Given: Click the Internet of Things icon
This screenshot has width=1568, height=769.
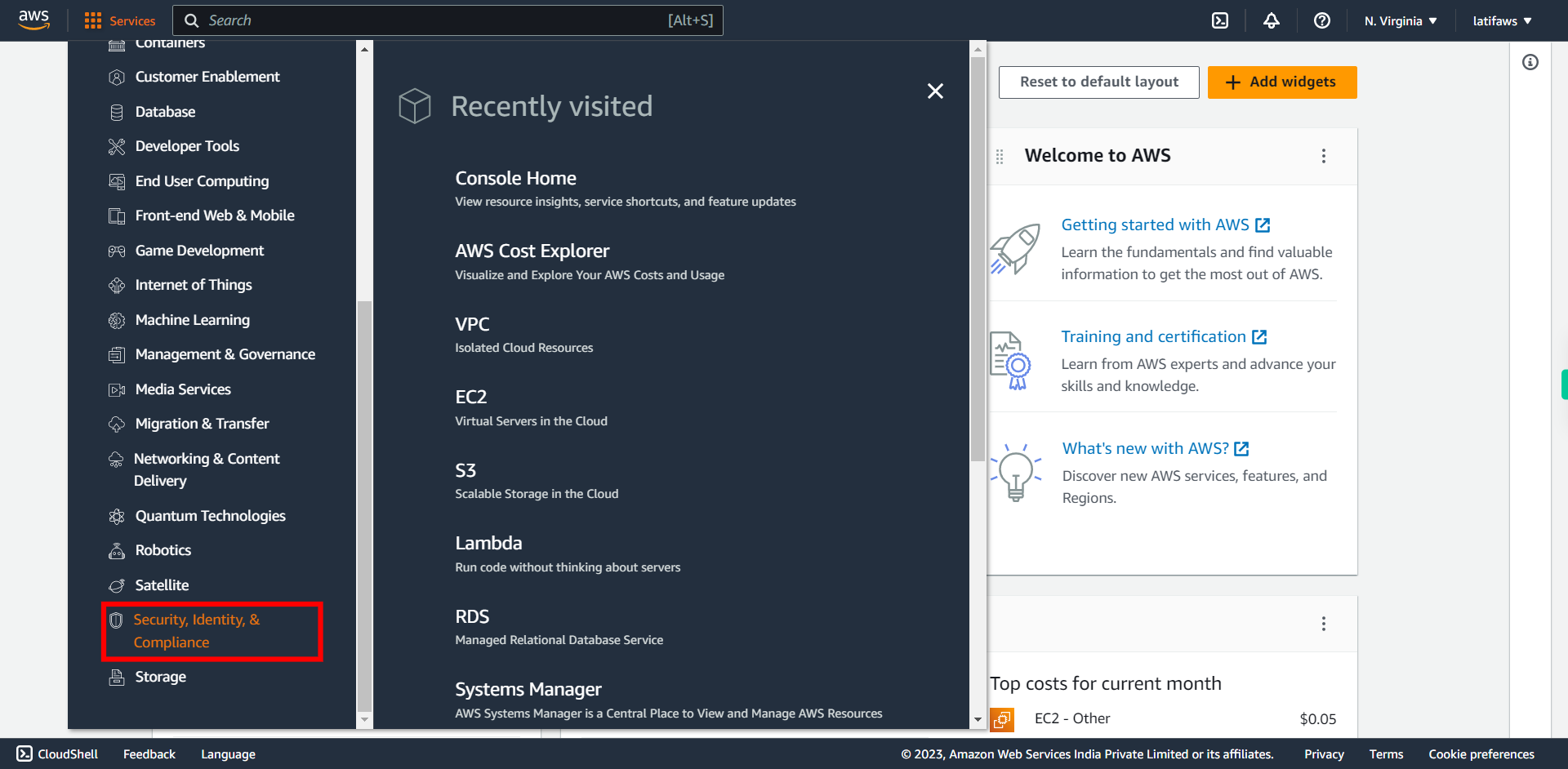Looking at the screenshot, I should click(x=117, y=285).
